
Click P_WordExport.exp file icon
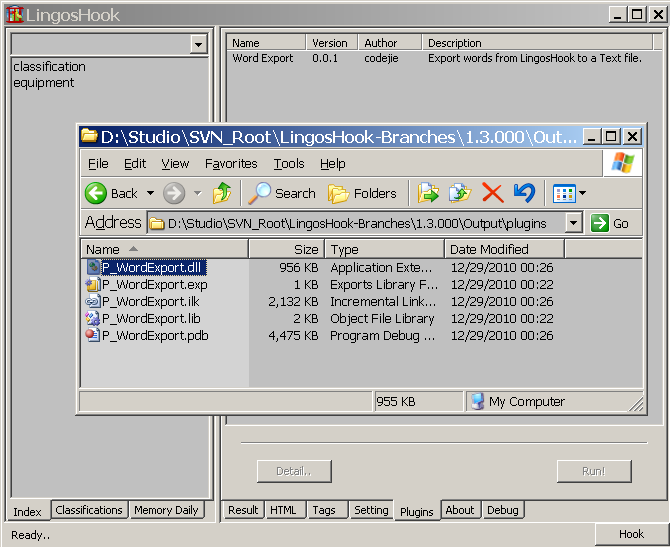(x=93, y=285)
